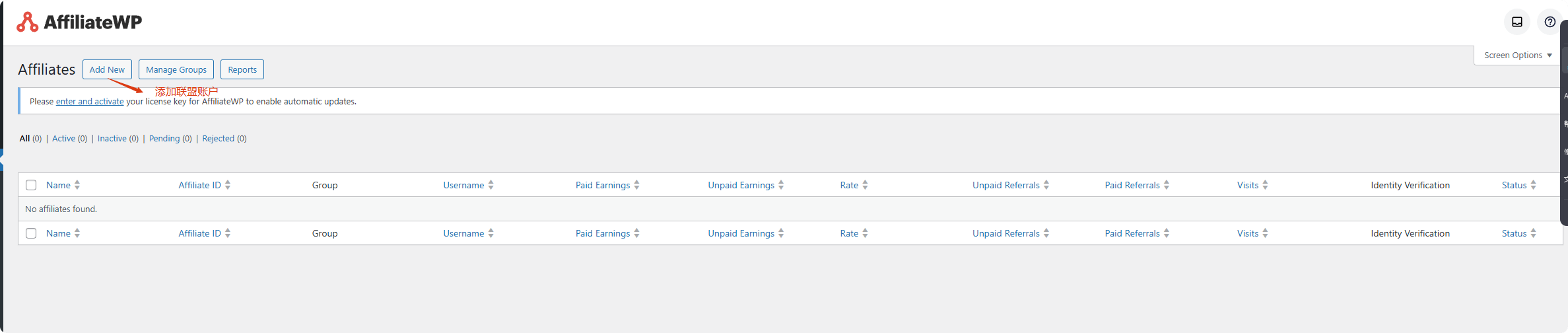Expand the Screen Options dropdown
The height and width of the screenshot is (333, 1568).
tap(1517, 55)
